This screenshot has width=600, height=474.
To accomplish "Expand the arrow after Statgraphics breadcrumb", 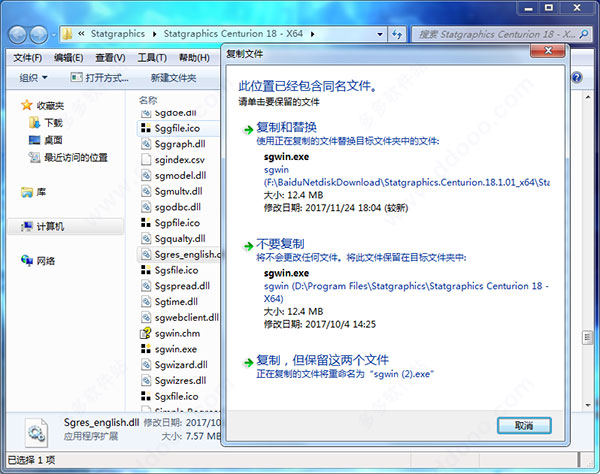I will pos(154,34).
